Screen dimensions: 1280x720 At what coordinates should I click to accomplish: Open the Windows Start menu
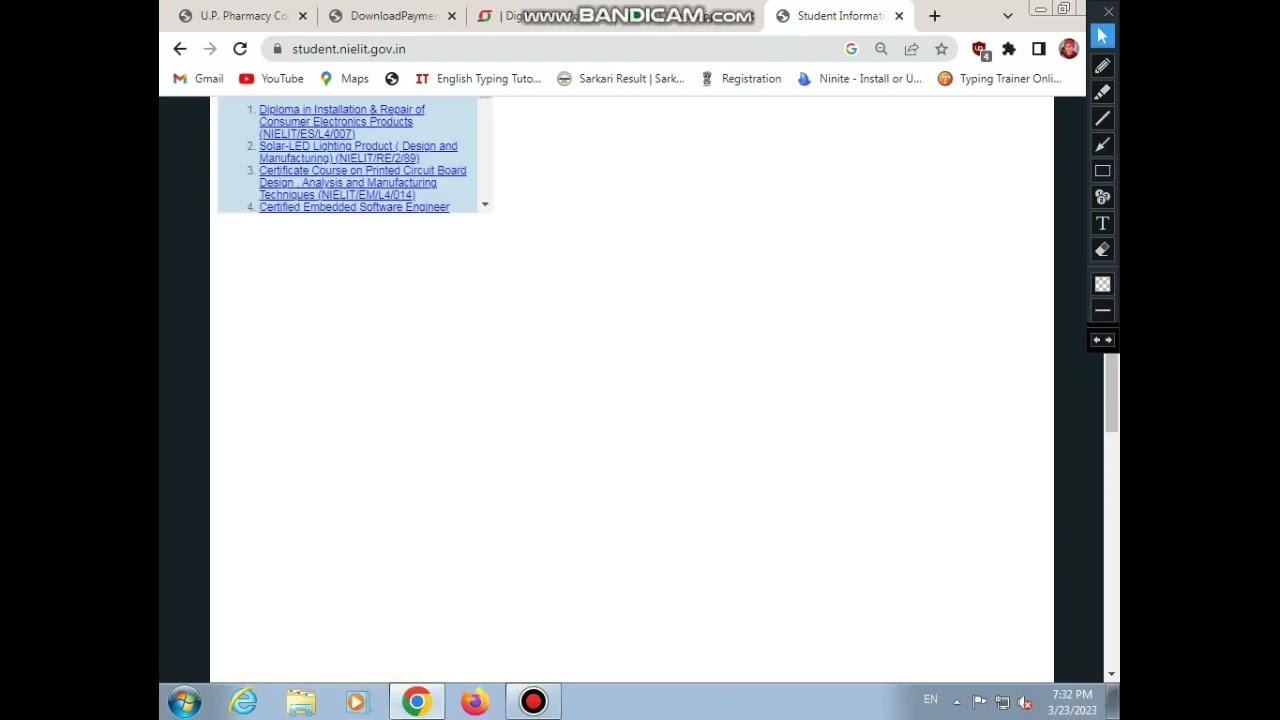click(x=185, y=702)
